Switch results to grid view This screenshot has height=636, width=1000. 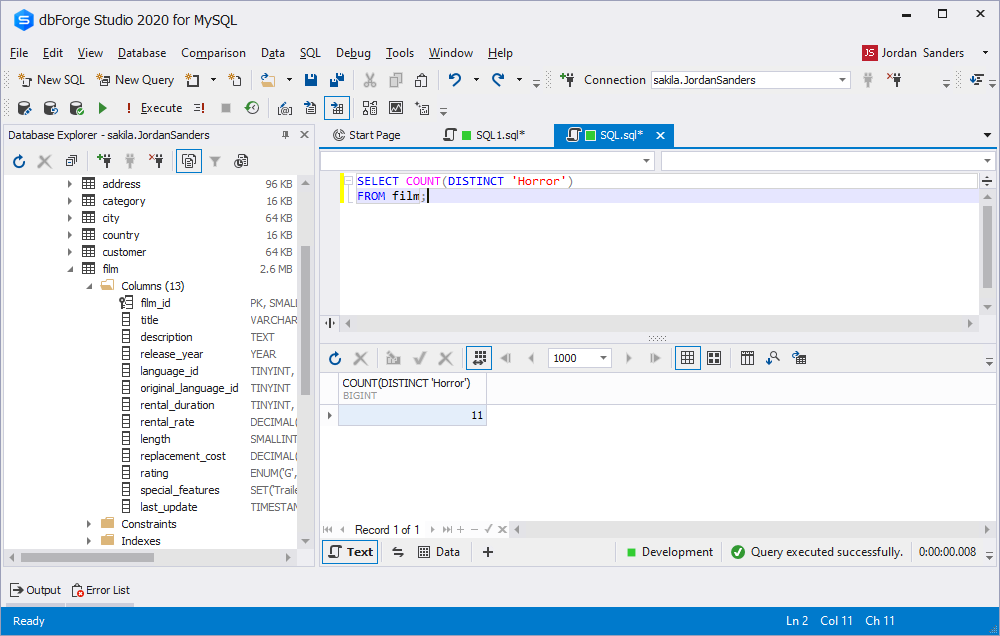coord(687,358)
